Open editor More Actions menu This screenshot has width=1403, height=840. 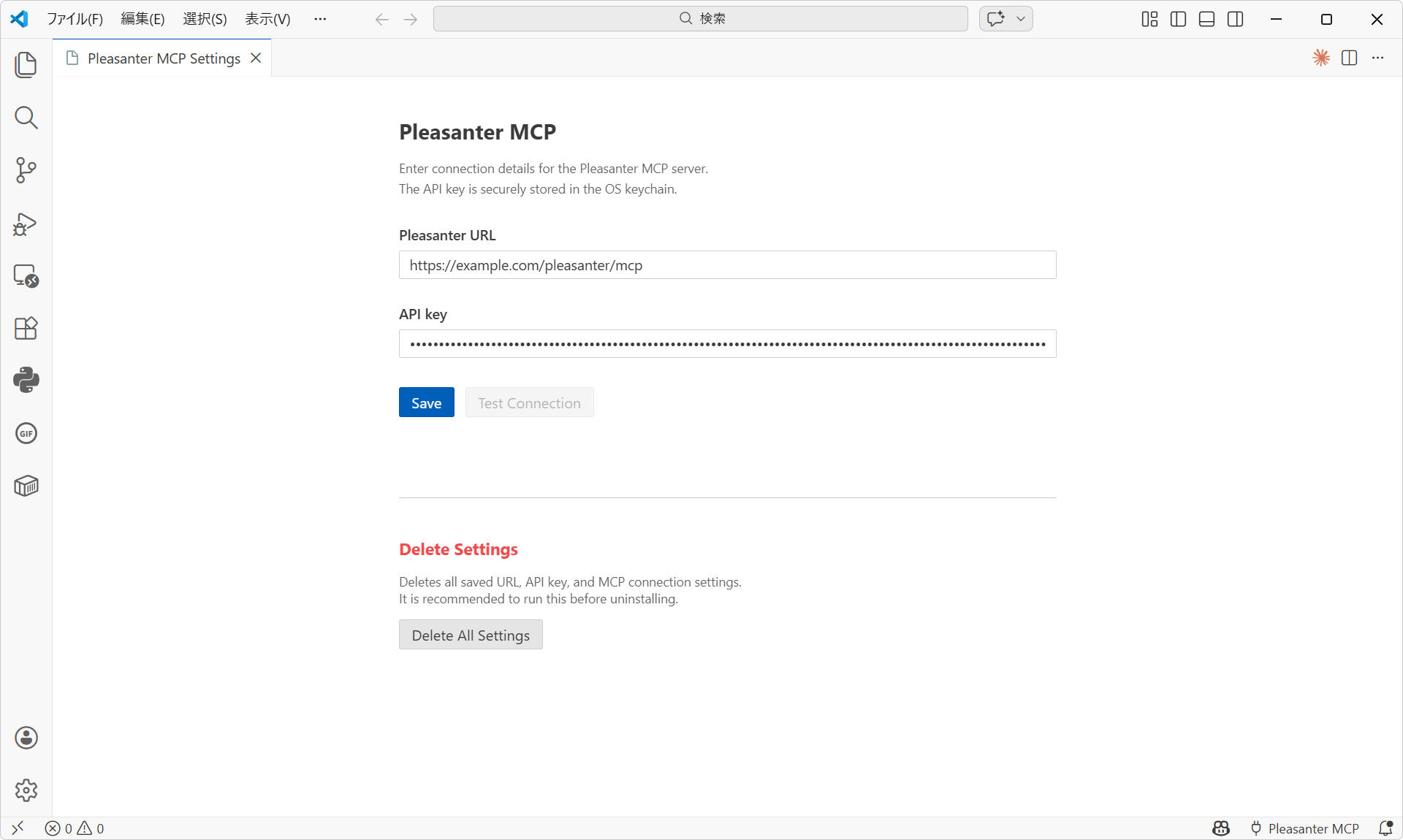click(x=1378, y=58)
